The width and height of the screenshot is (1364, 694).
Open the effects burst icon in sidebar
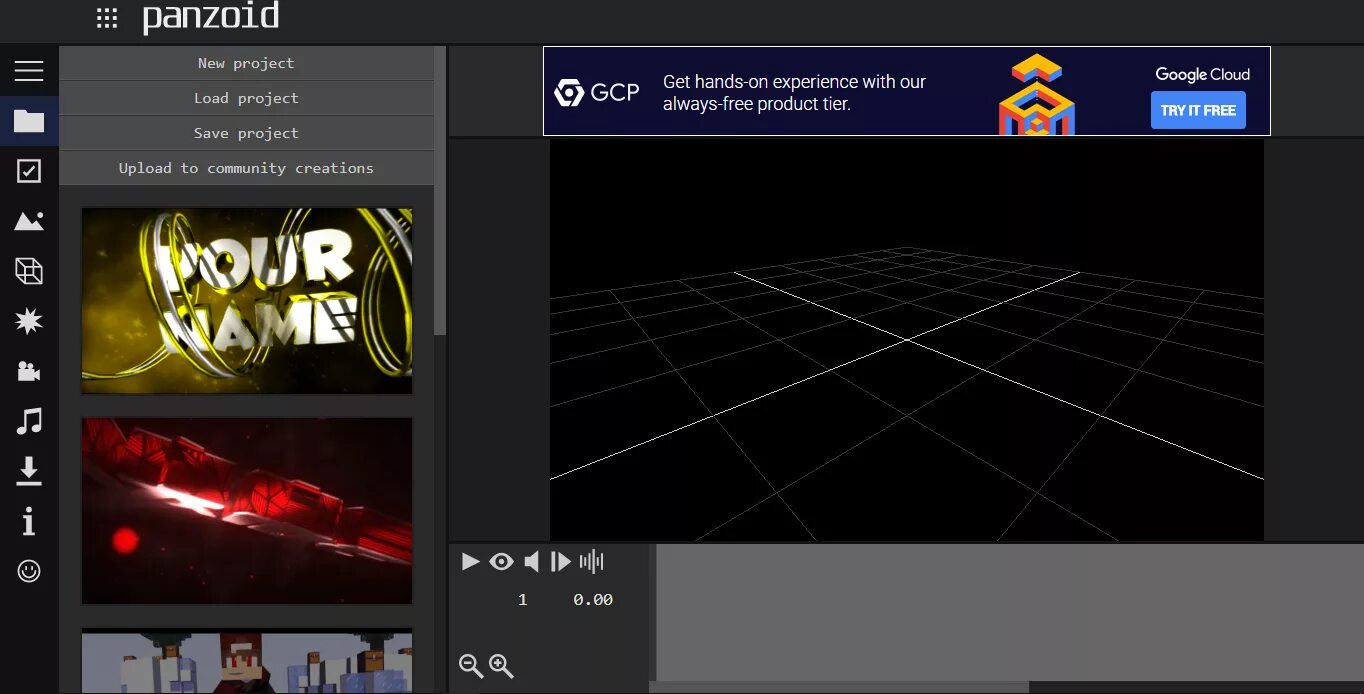coord(29,321)
